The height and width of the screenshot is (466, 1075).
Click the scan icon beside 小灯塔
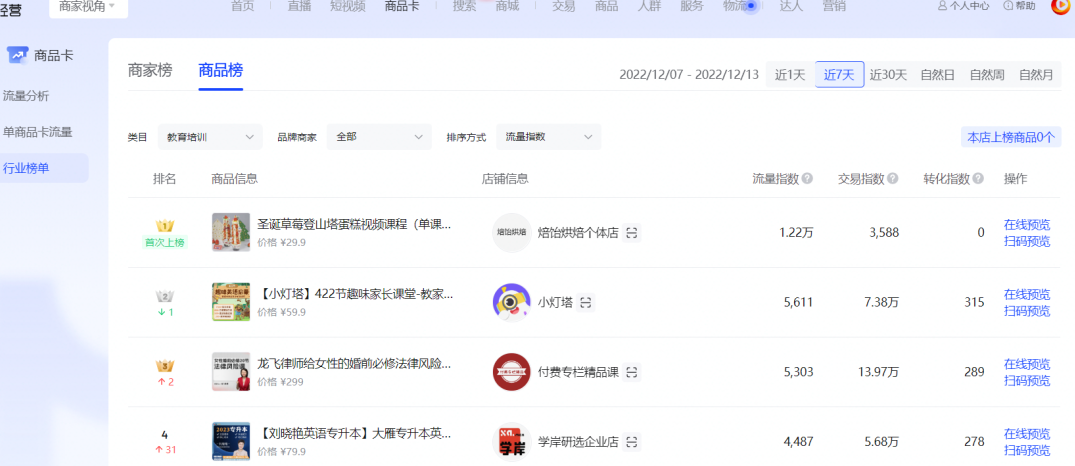coord(586,302)
